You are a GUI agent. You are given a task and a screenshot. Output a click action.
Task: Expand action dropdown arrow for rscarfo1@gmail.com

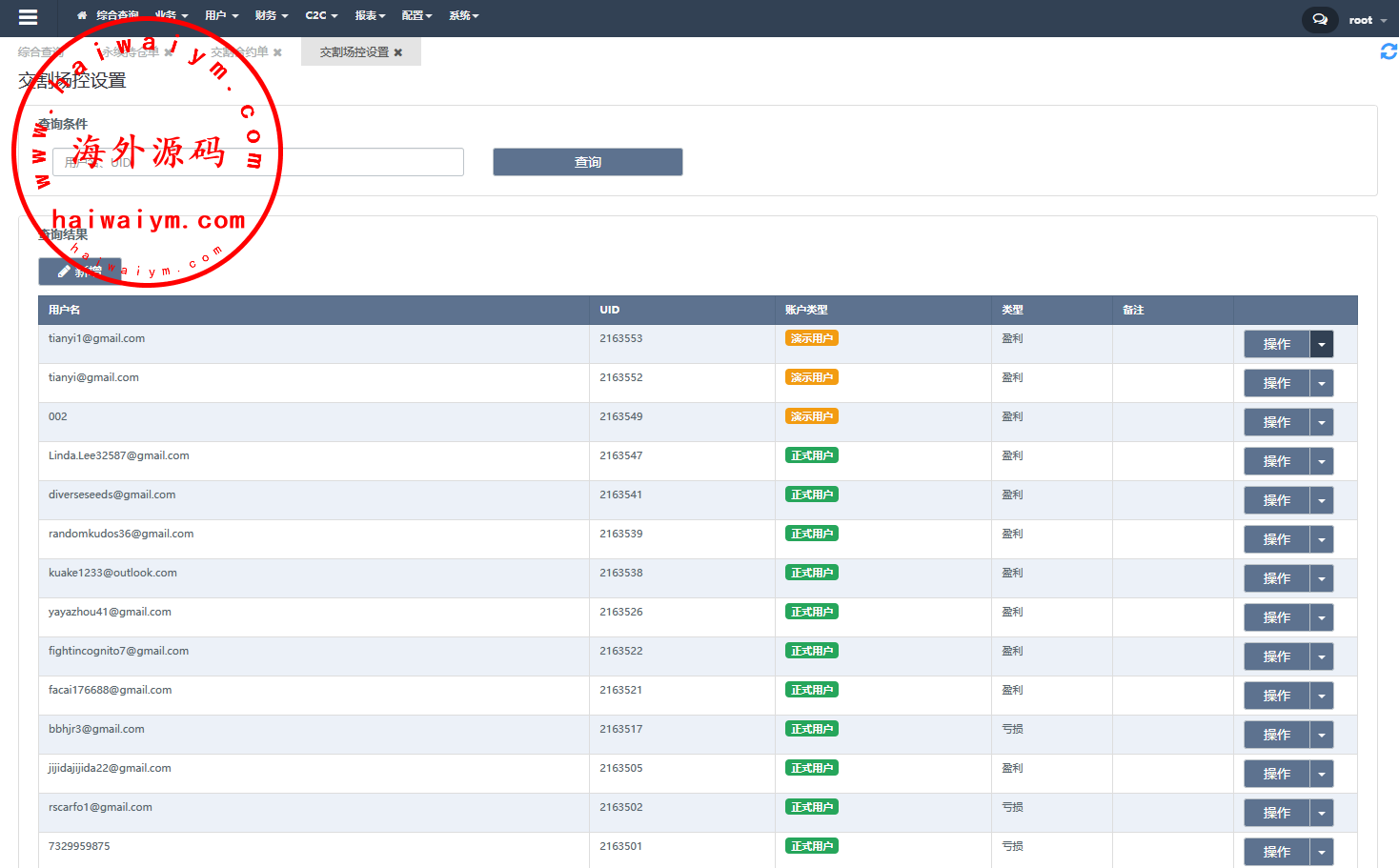1321,813
